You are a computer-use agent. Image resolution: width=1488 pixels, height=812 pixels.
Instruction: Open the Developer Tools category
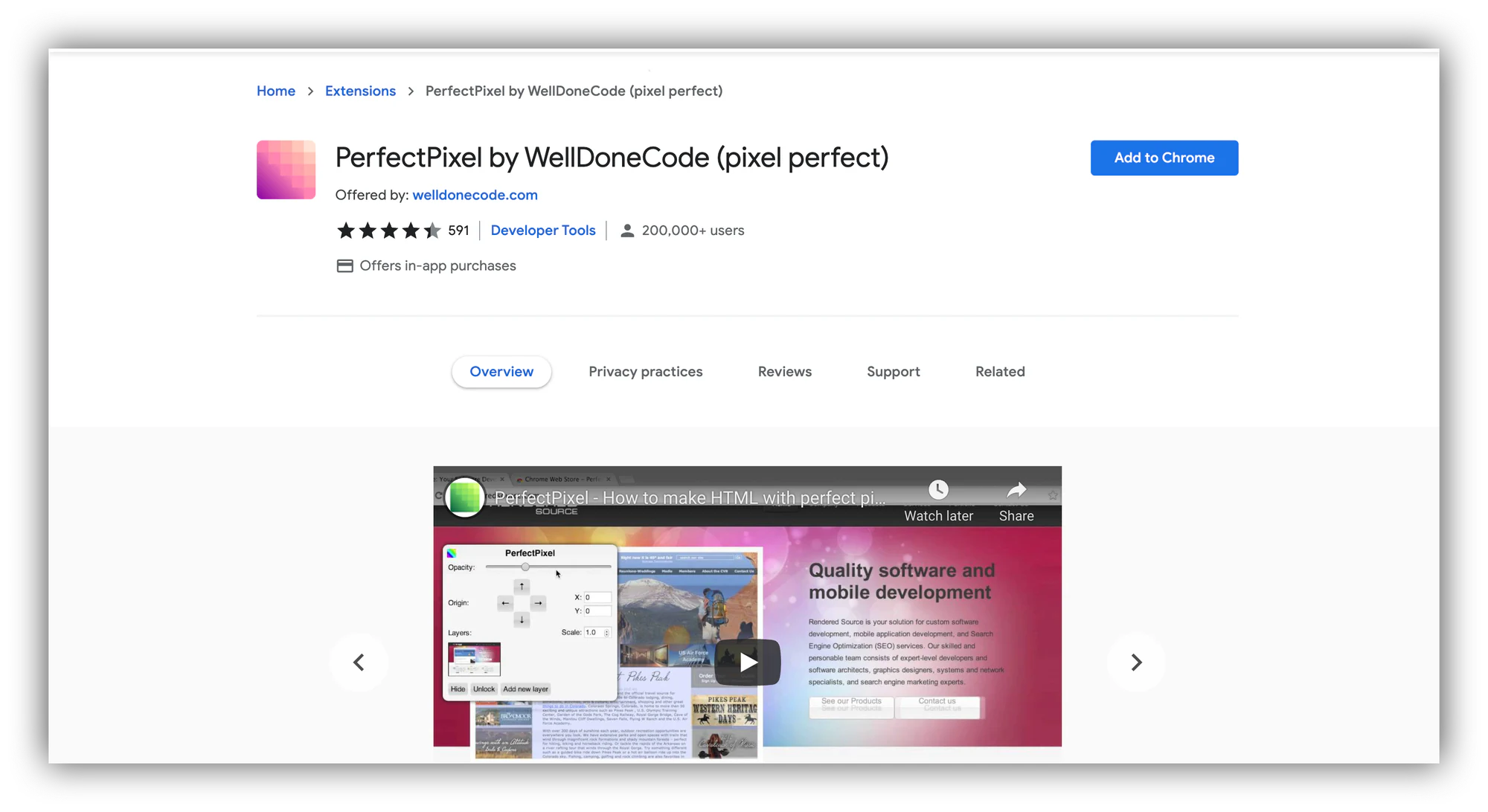(x=543, y=231)
